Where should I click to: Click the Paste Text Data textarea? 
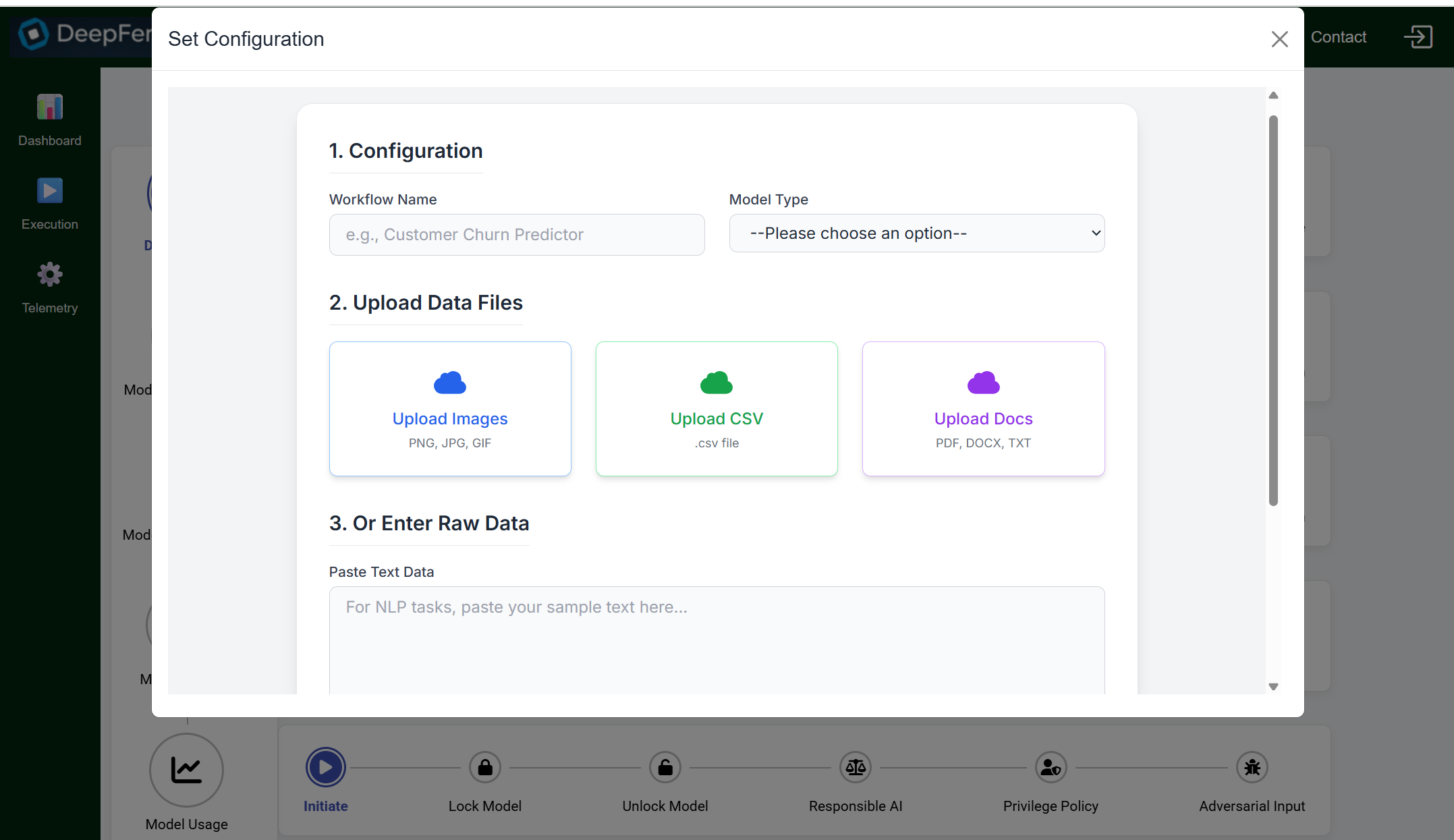(717, 640)
